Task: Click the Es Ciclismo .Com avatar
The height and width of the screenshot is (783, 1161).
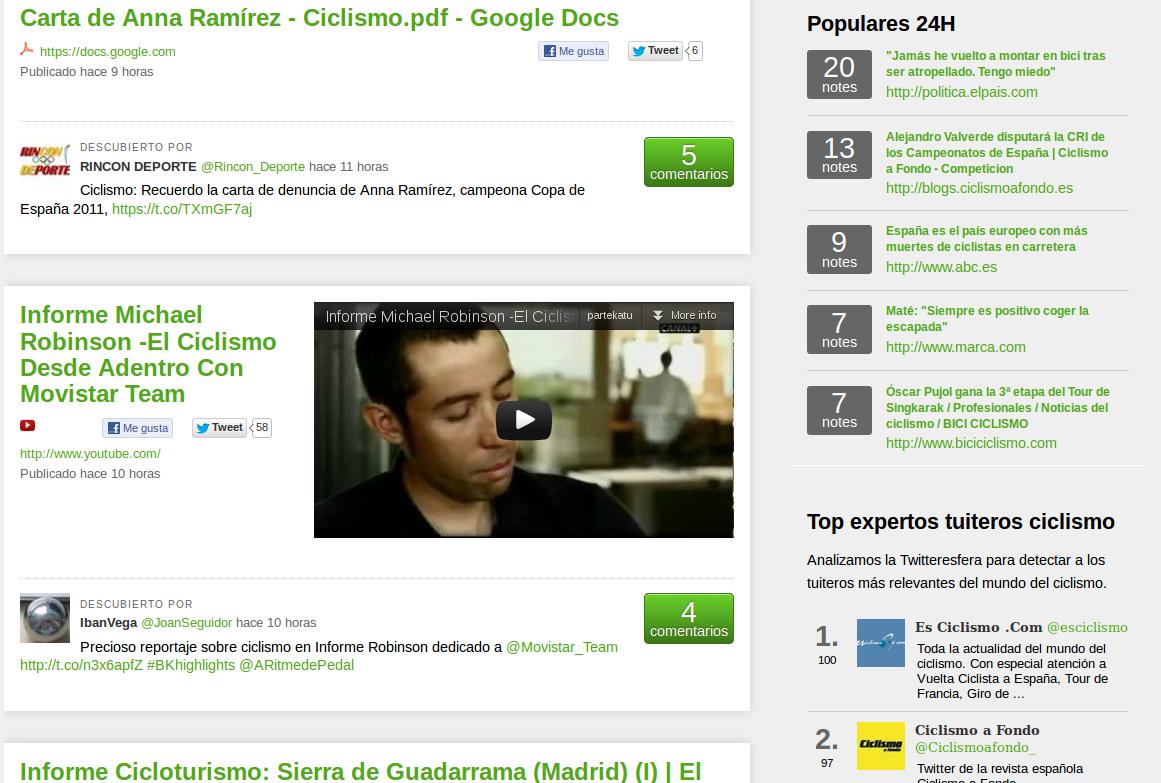Action: [880, 643]
